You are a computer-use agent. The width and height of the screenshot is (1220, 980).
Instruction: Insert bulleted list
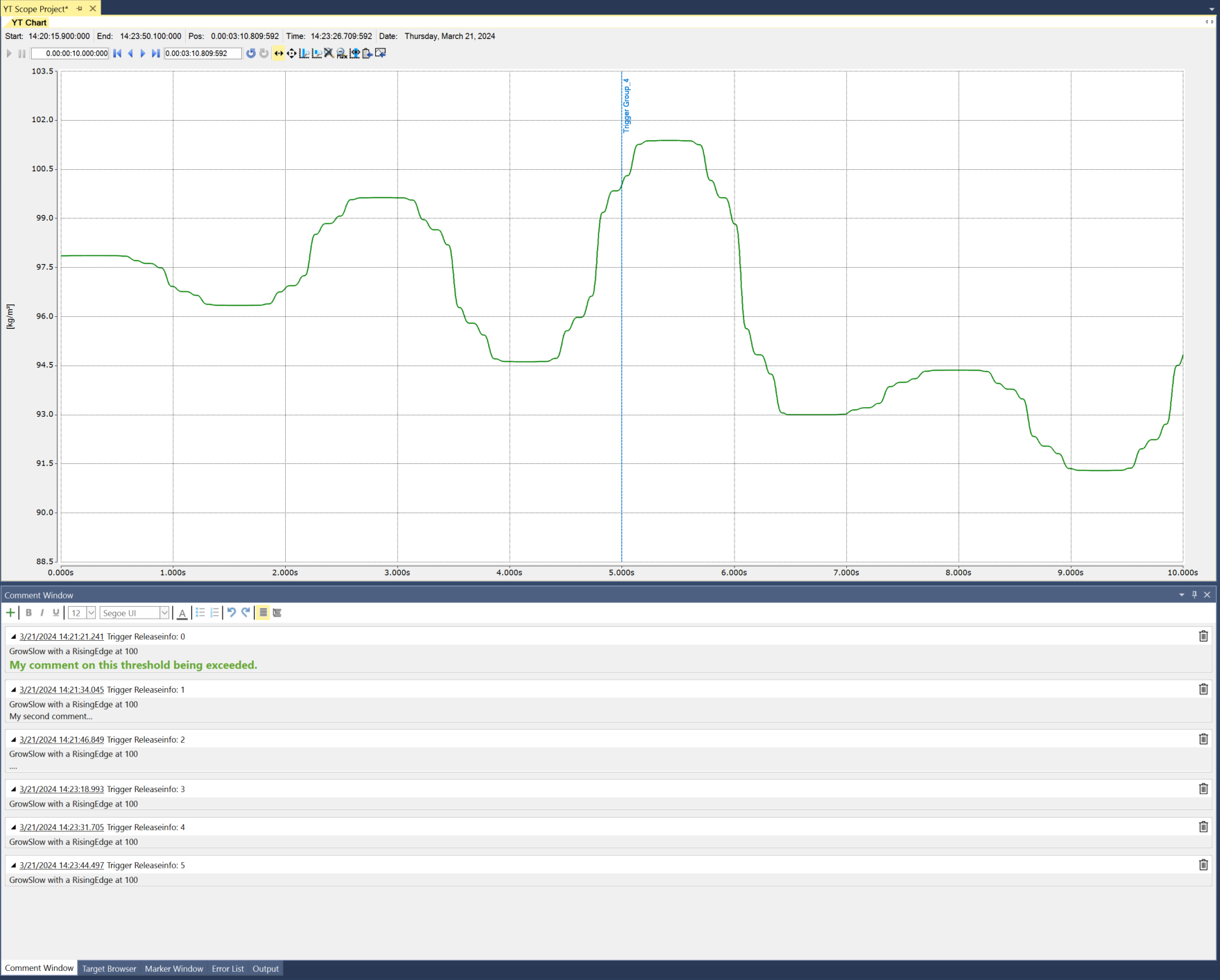coord(200,612)
